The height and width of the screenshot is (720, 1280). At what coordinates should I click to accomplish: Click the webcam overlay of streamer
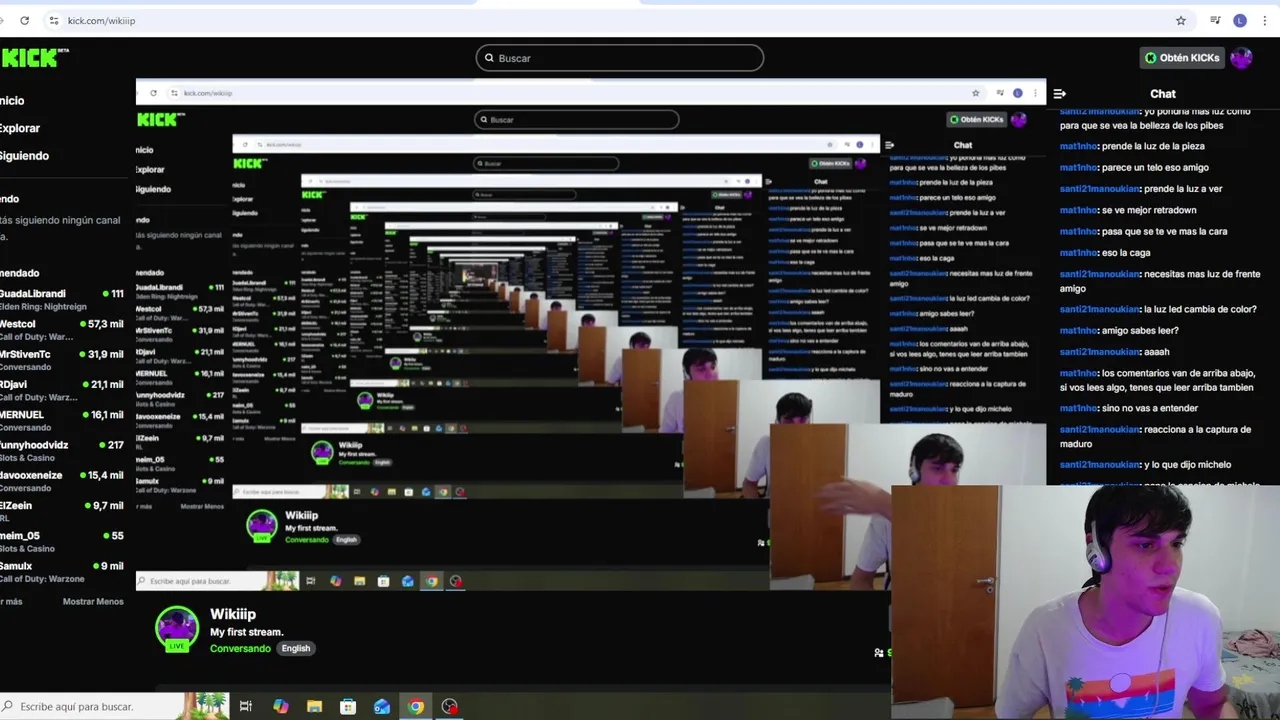[1085, 602]
